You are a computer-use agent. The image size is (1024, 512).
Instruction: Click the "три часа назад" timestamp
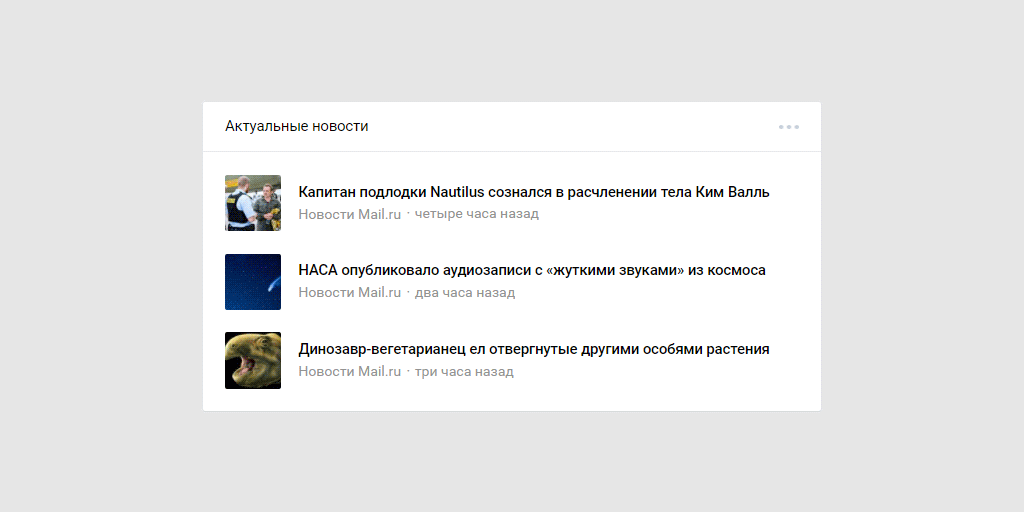pyautogui.click(x=464, y=372)
